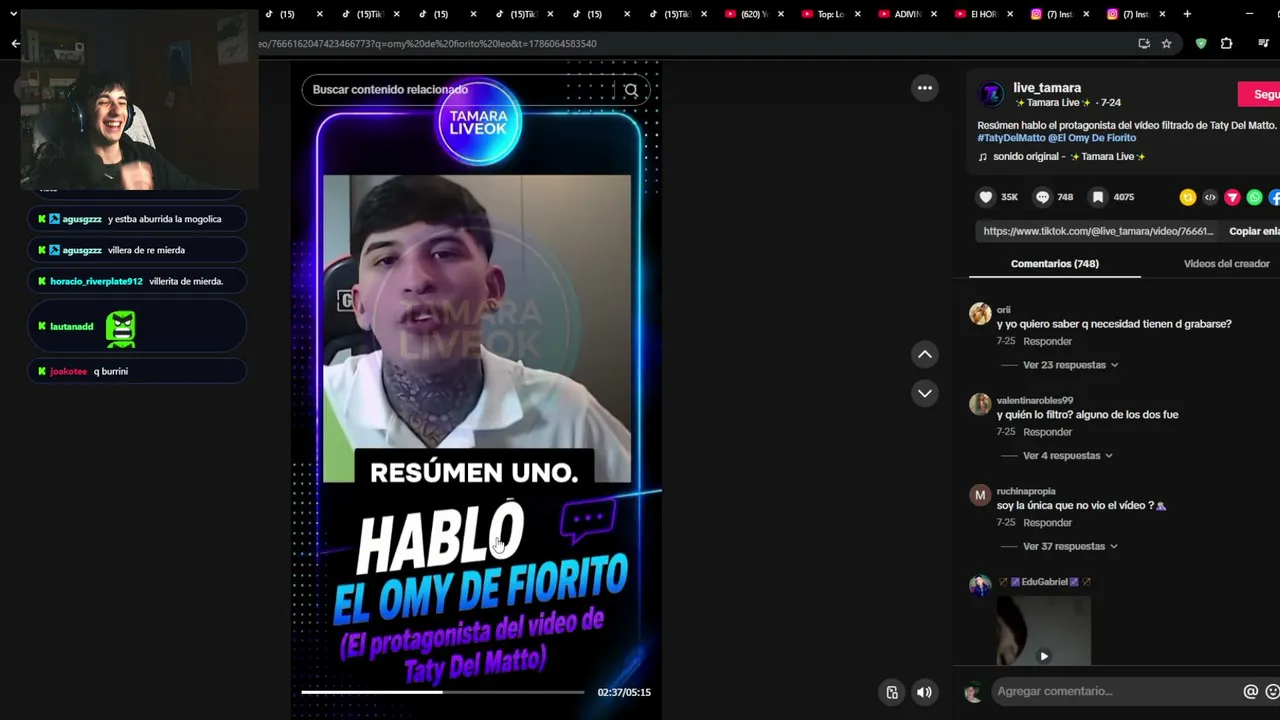Follow live_tamara with the Seguir button
Screen dimensions: 1280x720
click(x=1260, y=94)
